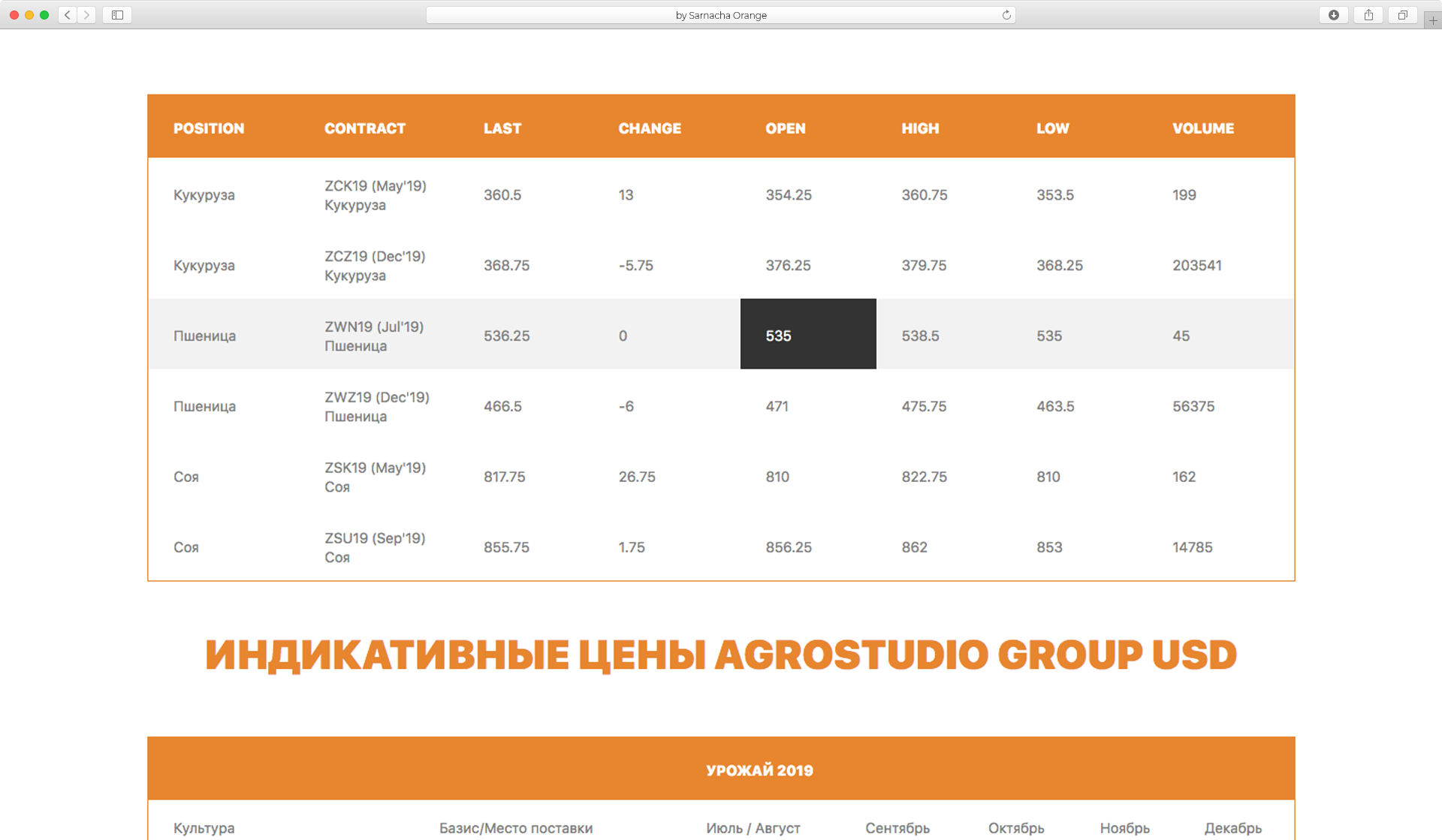Viewport: 1442px width, 840px height.
Task: Click the volume value 14785
Action: click(x=1193, y=548)
